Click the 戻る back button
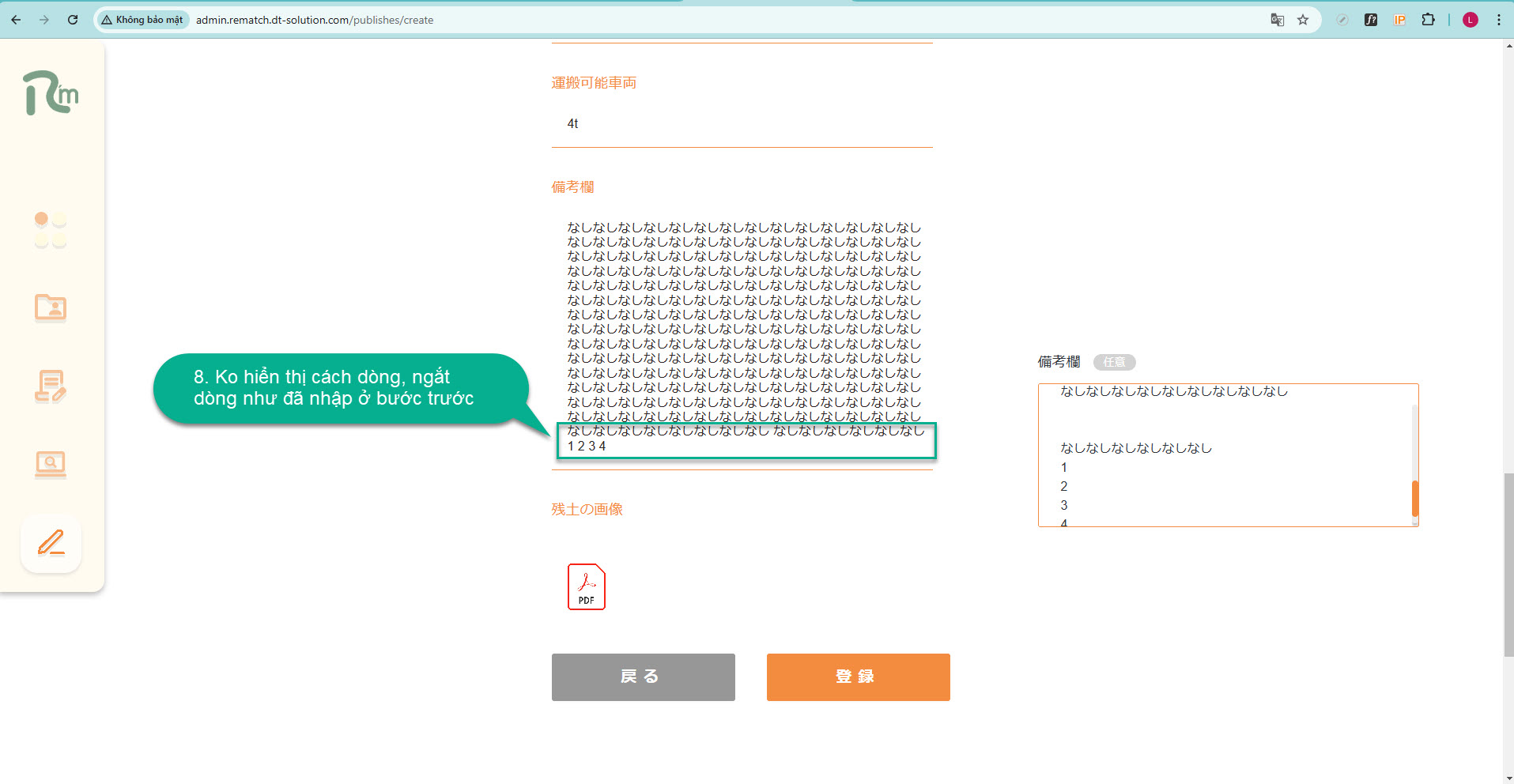The height and width of the screenshot is (784, 1514). [643, 677]
